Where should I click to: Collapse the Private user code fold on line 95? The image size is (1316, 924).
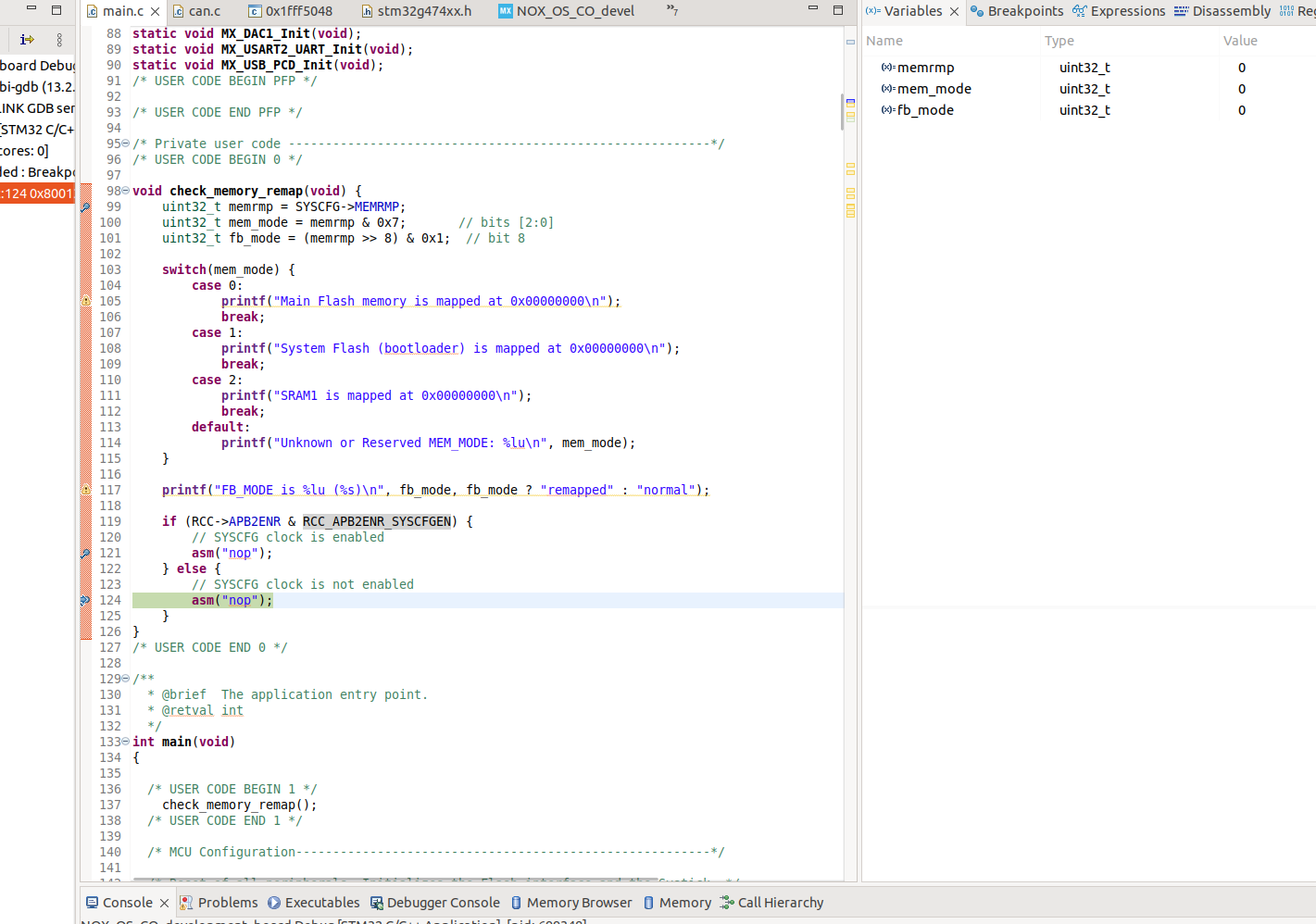click(x=124, y=144)
